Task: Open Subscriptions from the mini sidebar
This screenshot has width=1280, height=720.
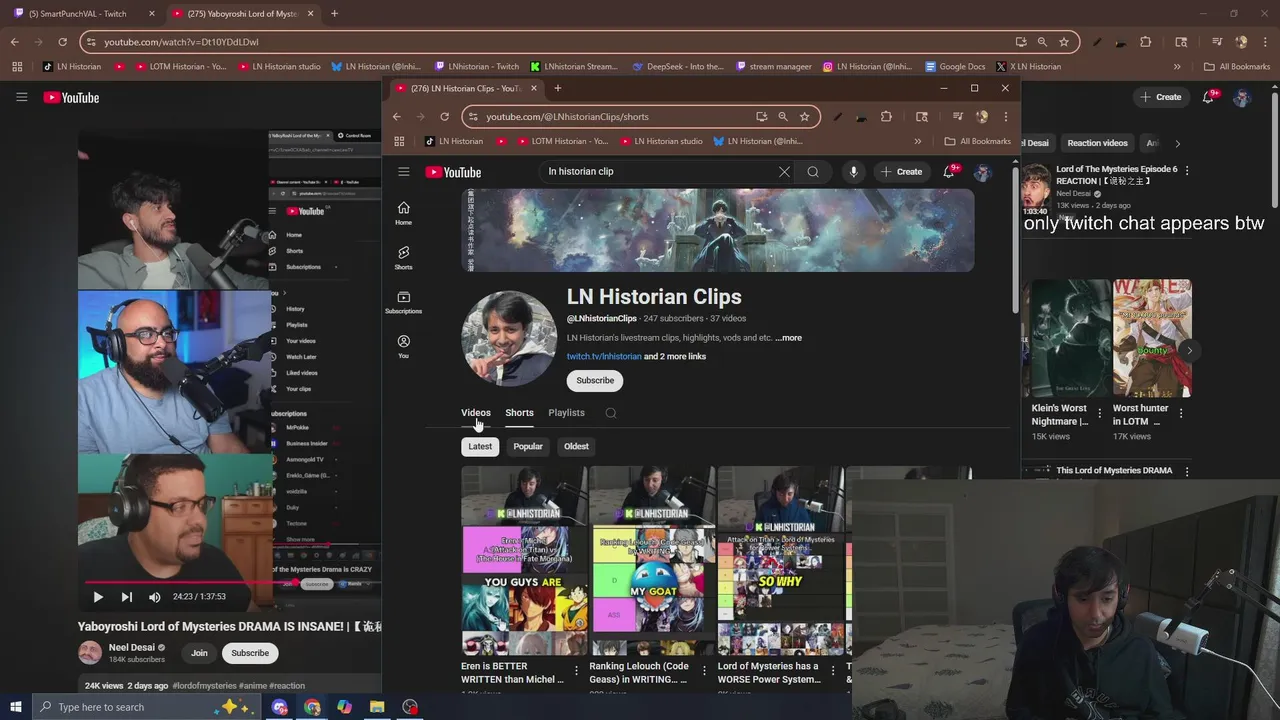Action: click(403, 302)
